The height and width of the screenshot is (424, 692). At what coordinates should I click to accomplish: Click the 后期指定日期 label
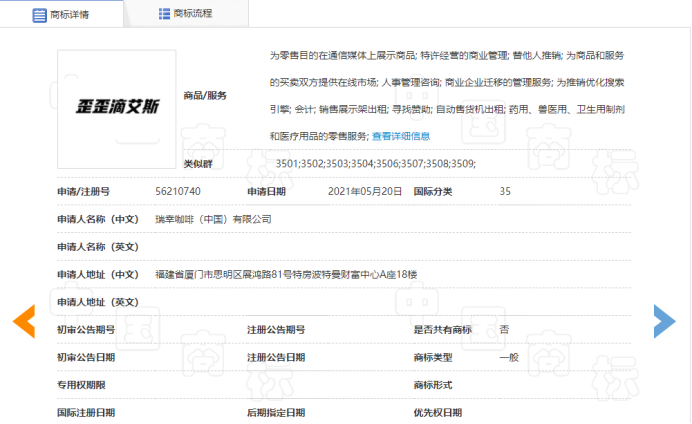point(276,413)
